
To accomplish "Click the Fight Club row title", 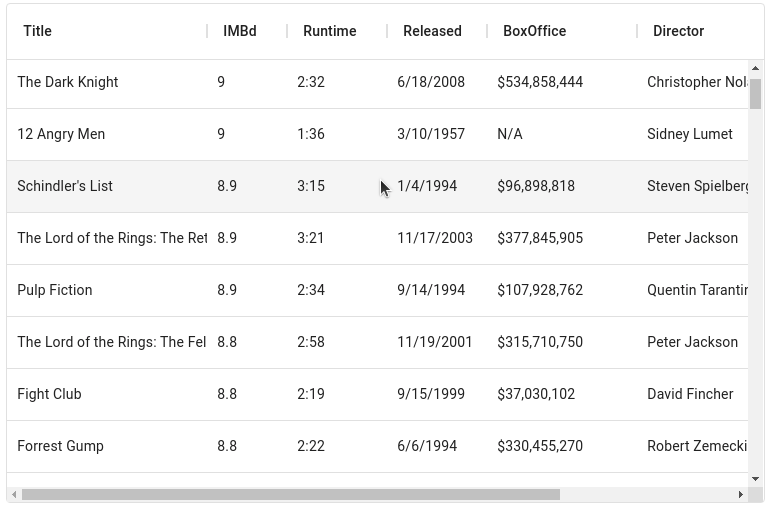I will tap(49, 394).
